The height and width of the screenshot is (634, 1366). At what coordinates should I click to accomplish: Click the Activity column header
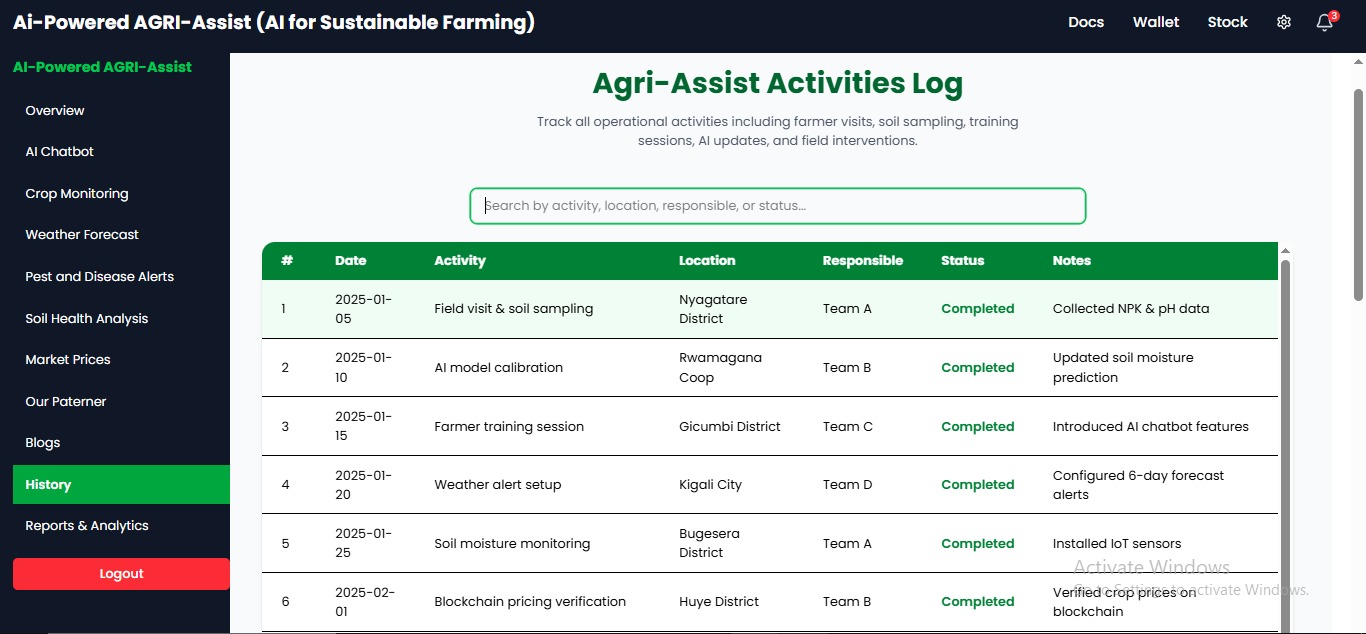pos(460,261)
